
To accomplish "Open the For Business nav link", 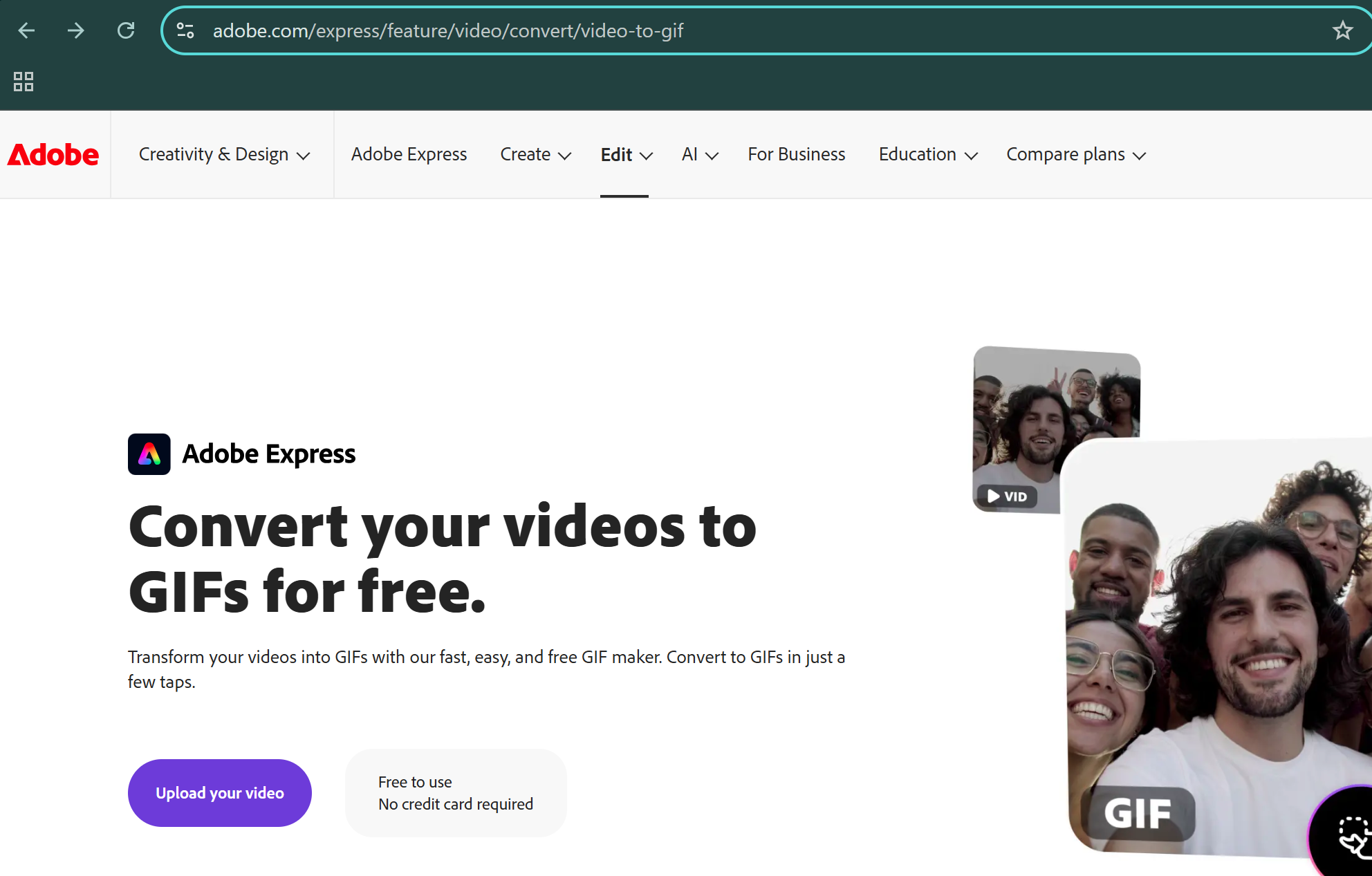I will 797,154.
